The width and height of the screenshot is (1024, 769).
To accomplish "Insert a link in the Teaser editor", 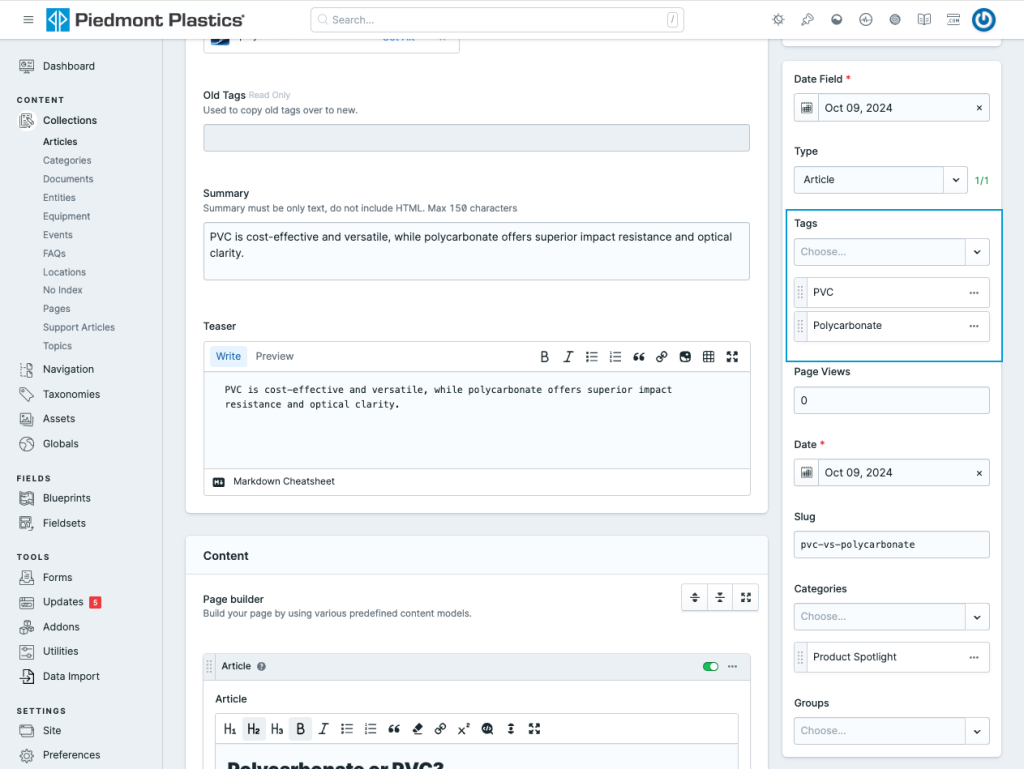I will point(662,356).
